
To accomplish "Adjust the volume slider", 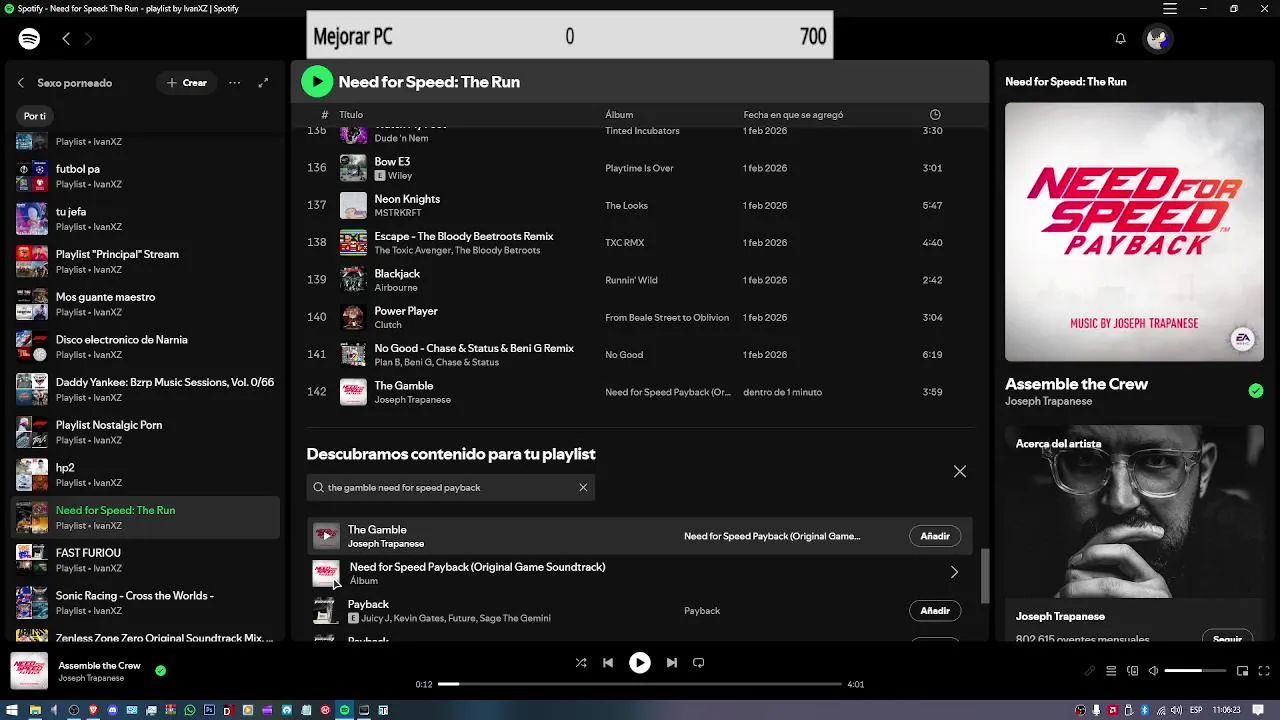I will 1195,671.
